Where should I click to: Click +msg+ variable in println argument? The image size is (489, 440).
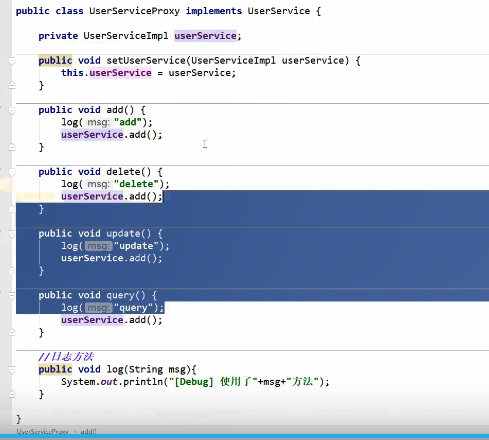pos(272,382)
